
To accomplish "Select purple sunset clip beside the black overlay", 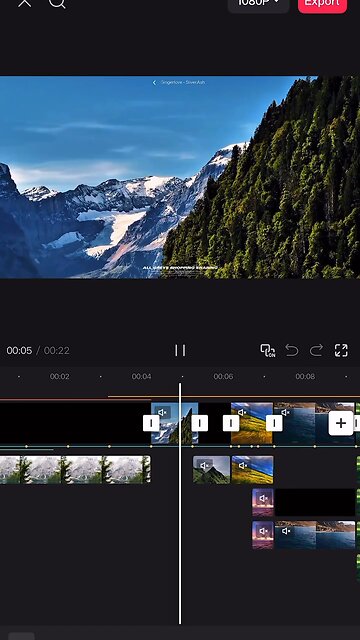I will pos(263,502).
